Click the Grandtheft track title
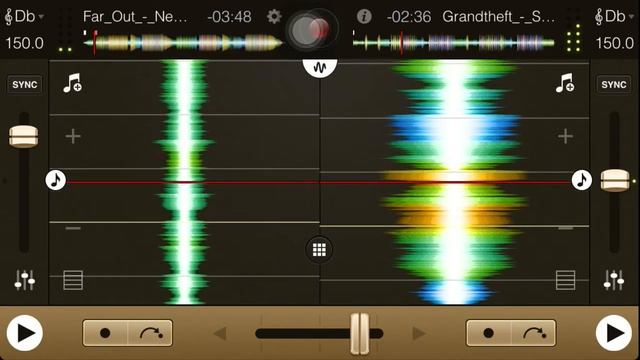The image size is (640, 360). [499, 17]
